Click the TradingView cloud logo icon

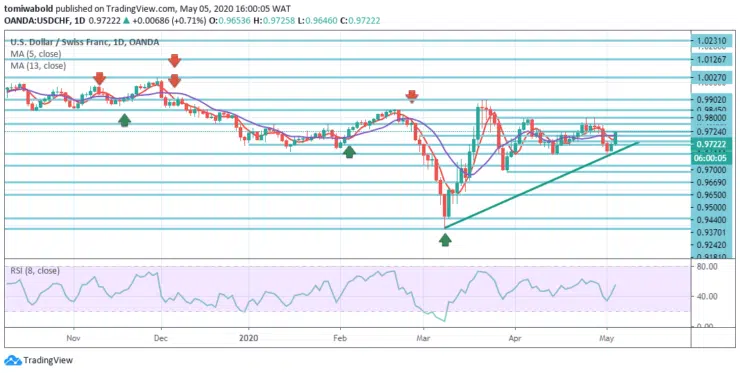[x=13, y=360]
